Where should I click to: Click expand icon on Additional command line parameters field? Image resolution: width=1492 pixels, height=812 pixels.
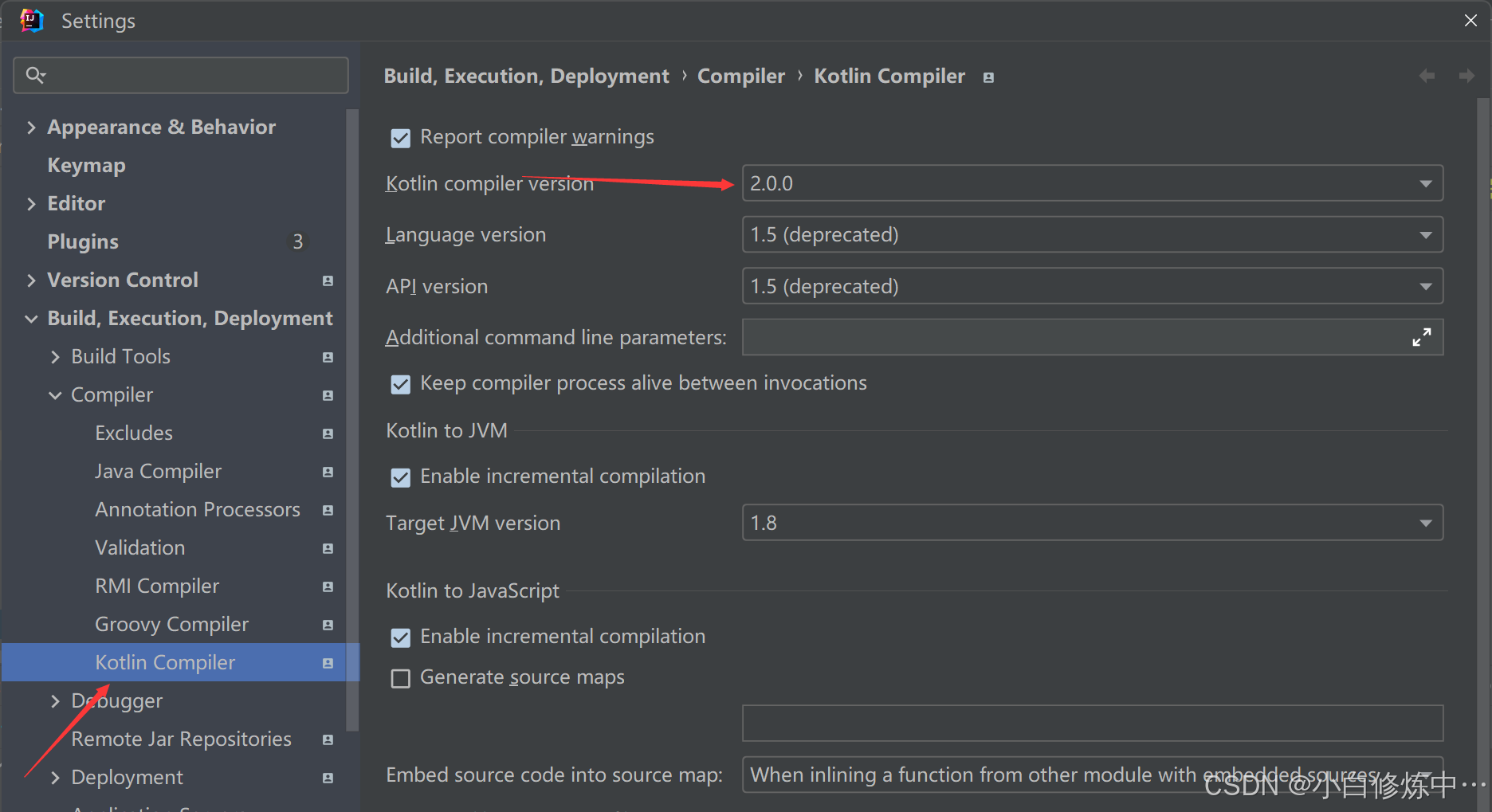(x=1422, y=336)
